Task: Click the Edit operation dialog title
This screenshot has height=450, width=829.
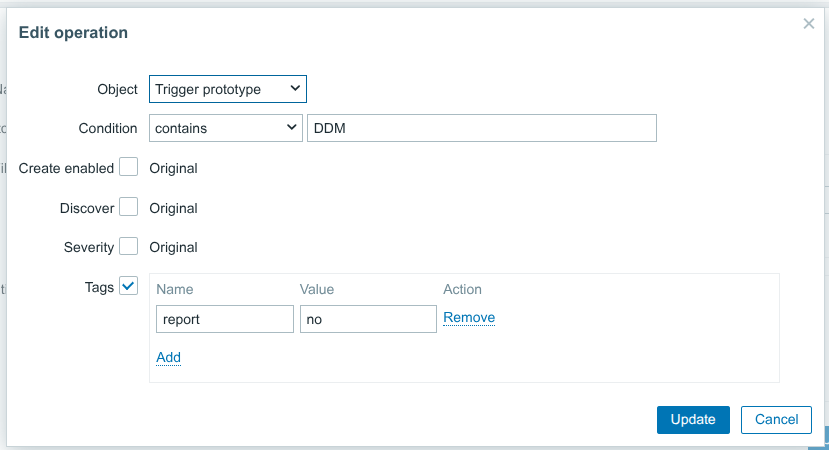Action: [x=74, y=32]
